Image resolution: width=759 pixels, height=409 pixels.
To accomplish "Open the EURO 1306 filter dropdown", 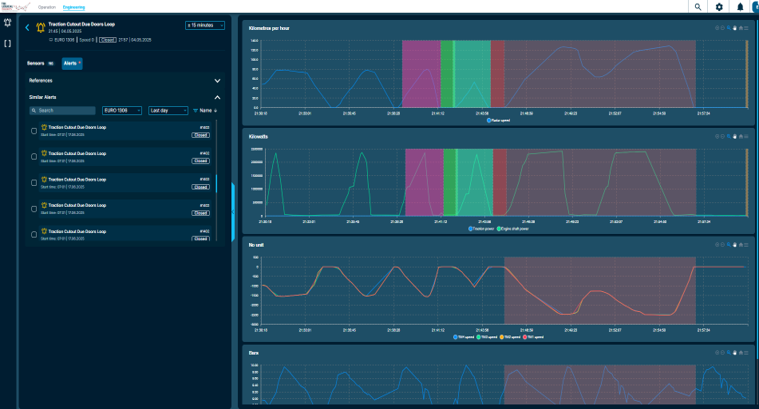I will pyautogui.click(x=122, y=110).
